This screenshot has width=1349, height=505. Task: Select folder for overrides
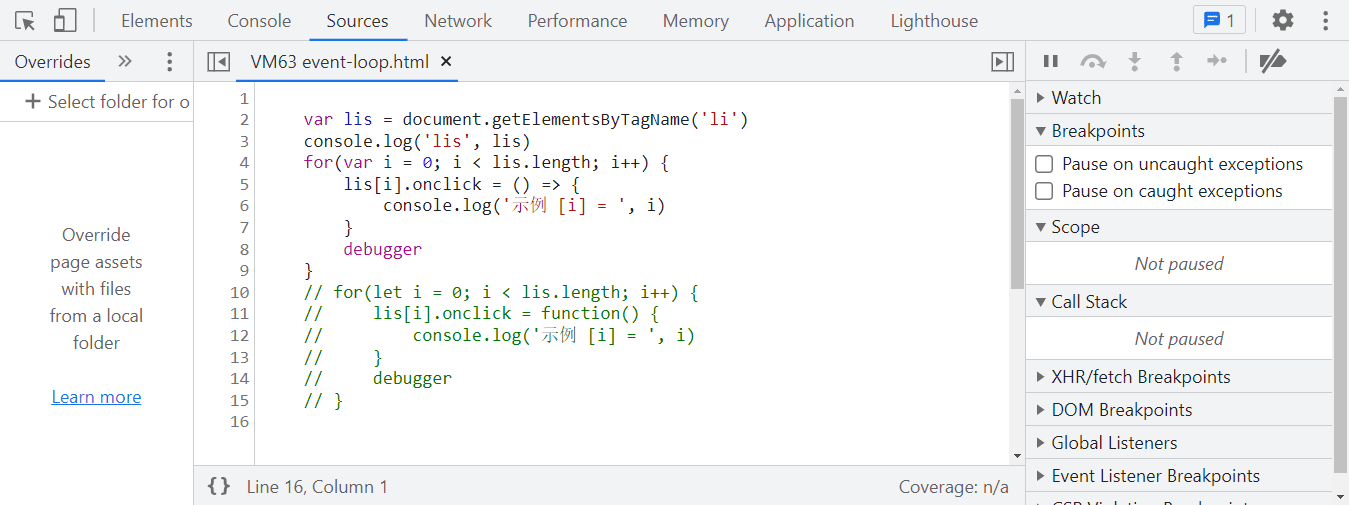tap(107, 102)
